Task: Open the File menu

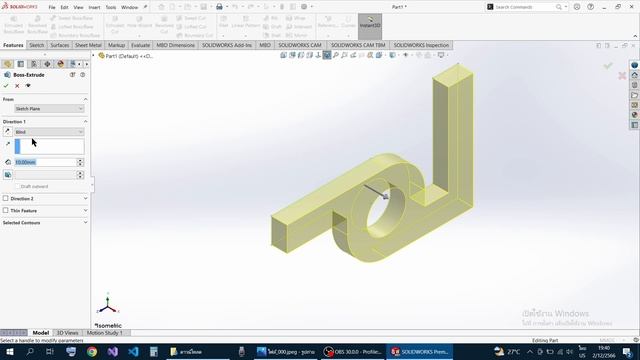Action: [52, 7]
